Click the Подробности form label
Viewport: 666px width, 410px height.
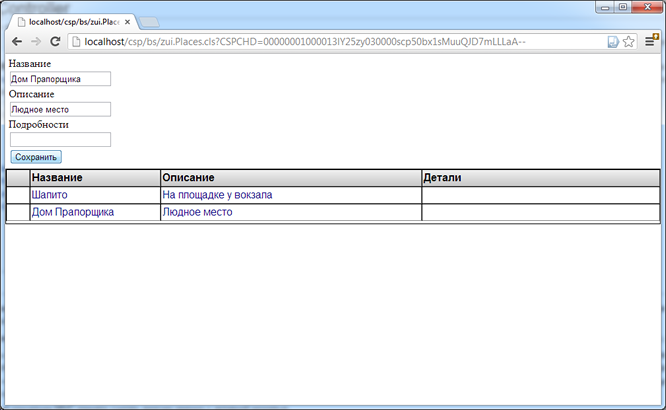coord(39,125)
